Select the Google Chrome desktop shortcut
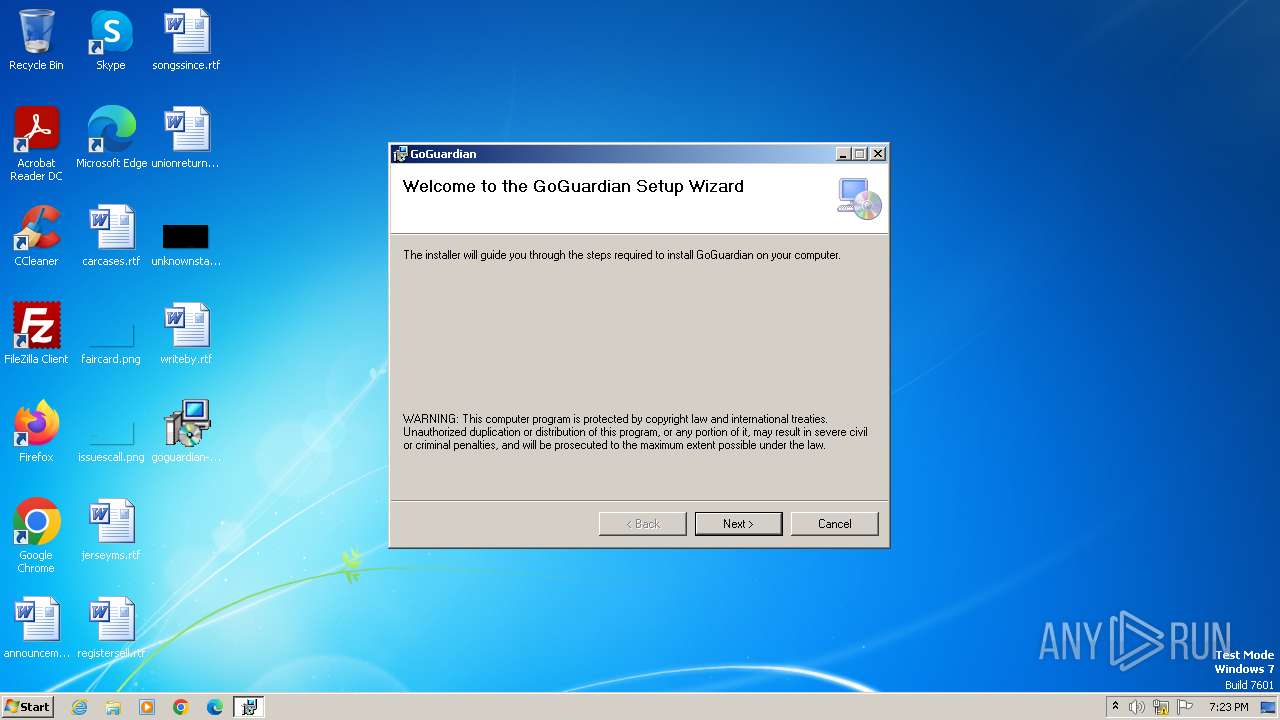The image size is (1280, 720). click(36, 536)
